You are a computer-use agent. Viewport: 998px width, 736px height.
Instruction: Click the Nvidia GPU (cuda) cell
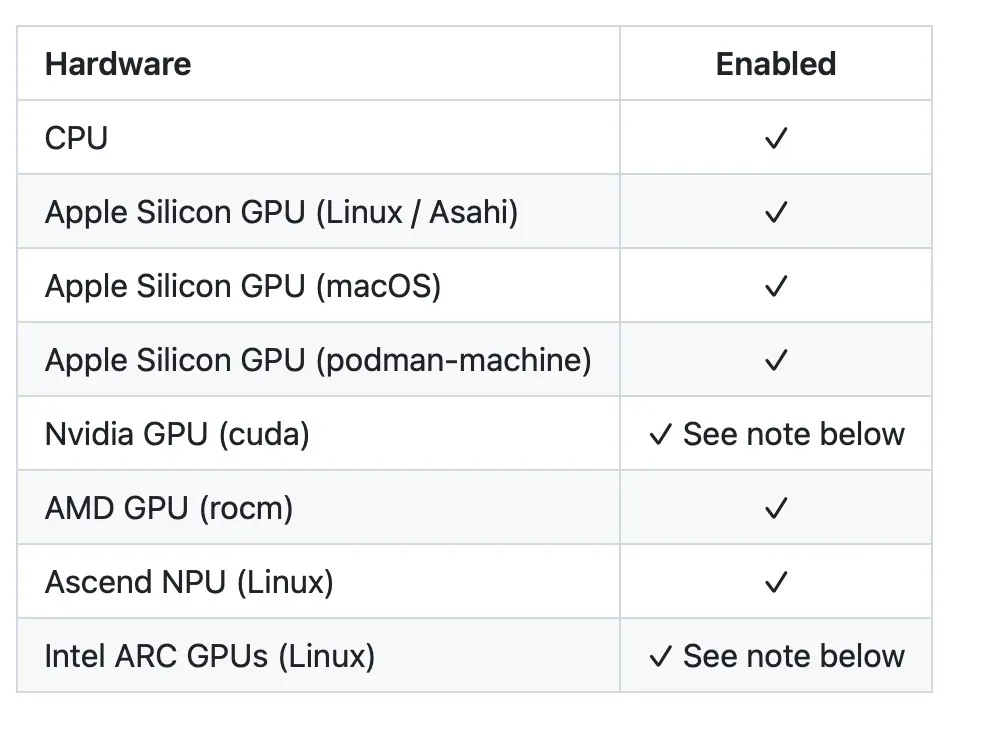tap(177, 434)
